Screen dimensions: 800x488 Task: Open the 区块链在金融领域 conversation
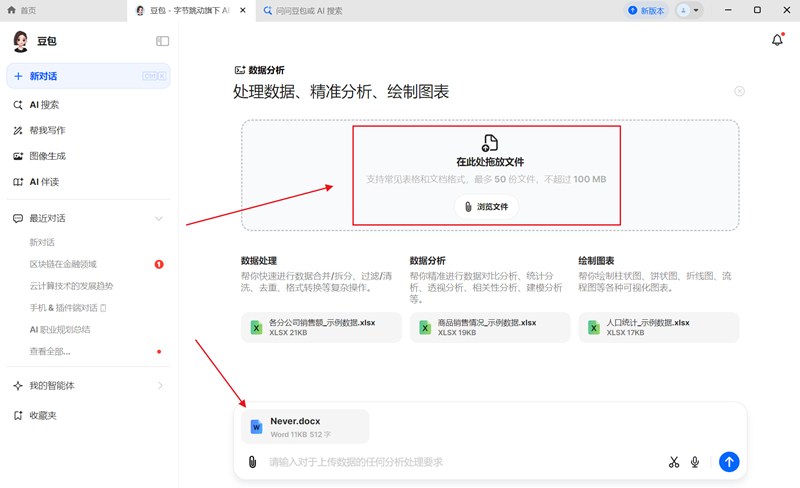tap(63, 264)
